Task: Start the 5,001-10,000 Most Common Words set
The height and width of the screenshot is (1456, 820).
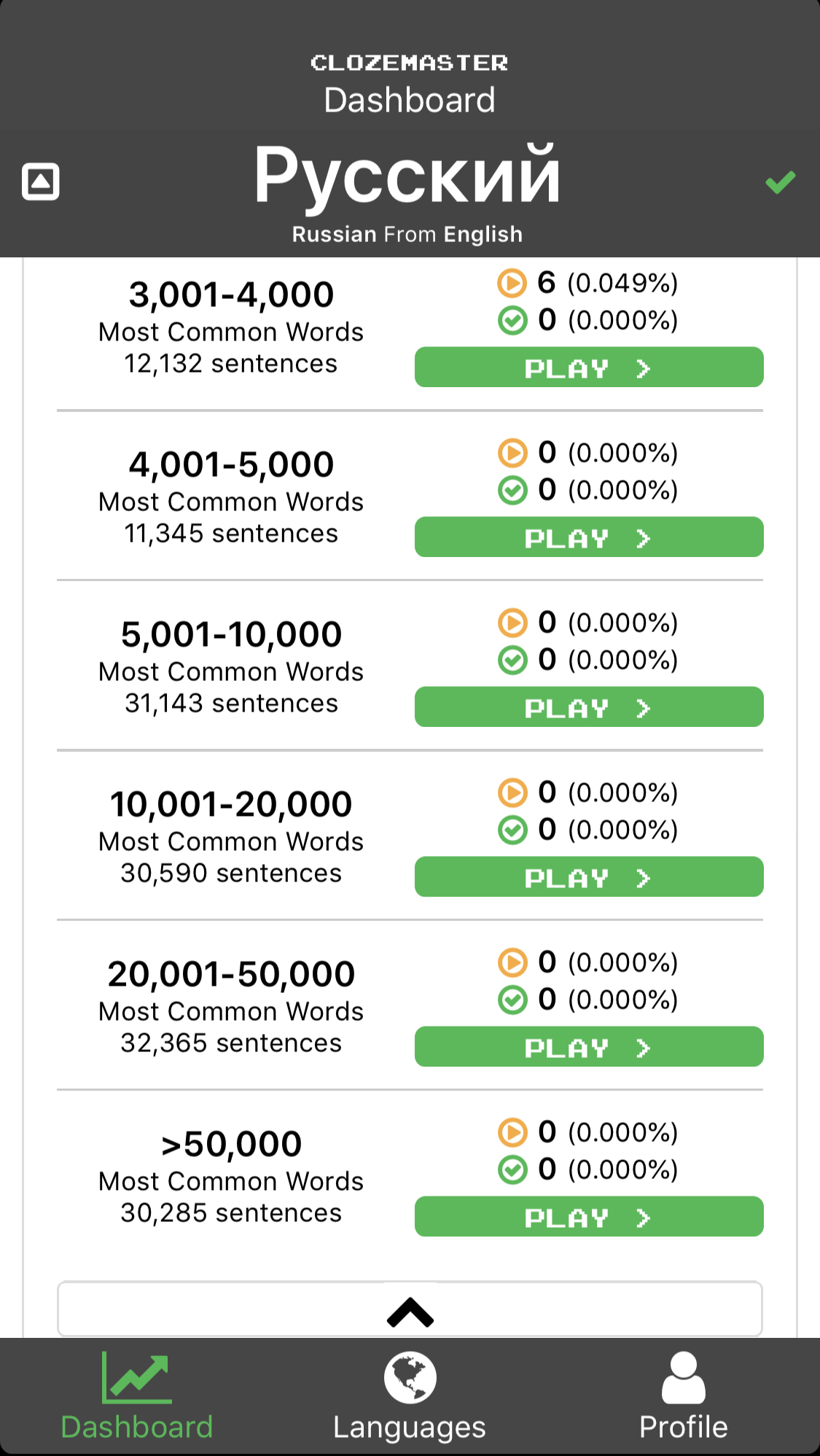Action: click(x=589, y=707)
